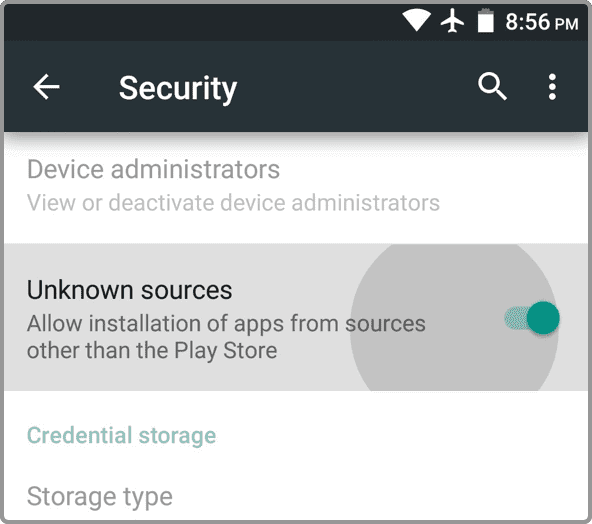Tap the airplane mode status icon
Image resolution: width=592 pixels, height=524 pixels.
pos(452,21)
